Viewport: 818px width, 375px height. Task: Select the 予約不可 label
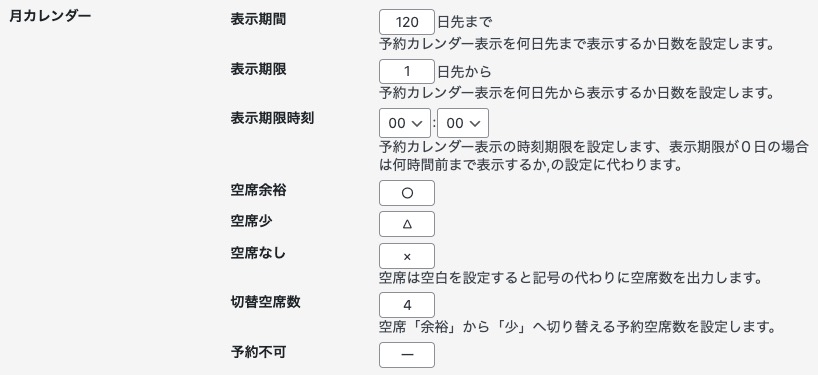[x=258, y=352]
